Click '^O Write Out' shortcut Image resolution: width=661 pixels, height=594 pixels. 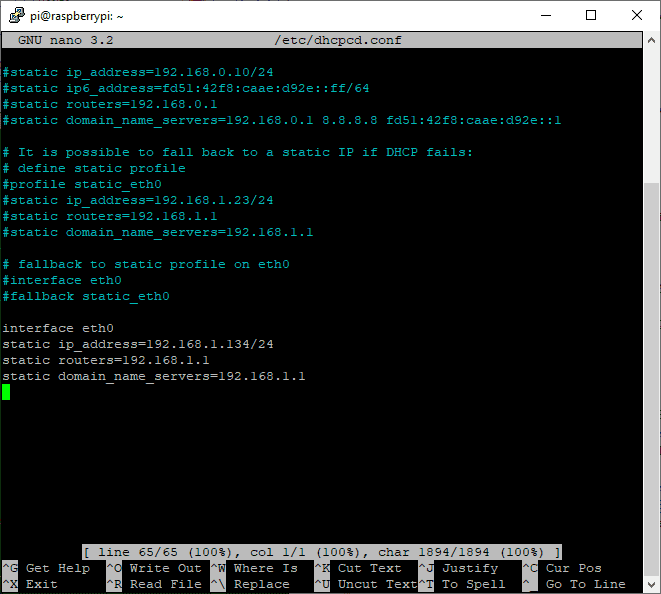click(x=154, y=568)
